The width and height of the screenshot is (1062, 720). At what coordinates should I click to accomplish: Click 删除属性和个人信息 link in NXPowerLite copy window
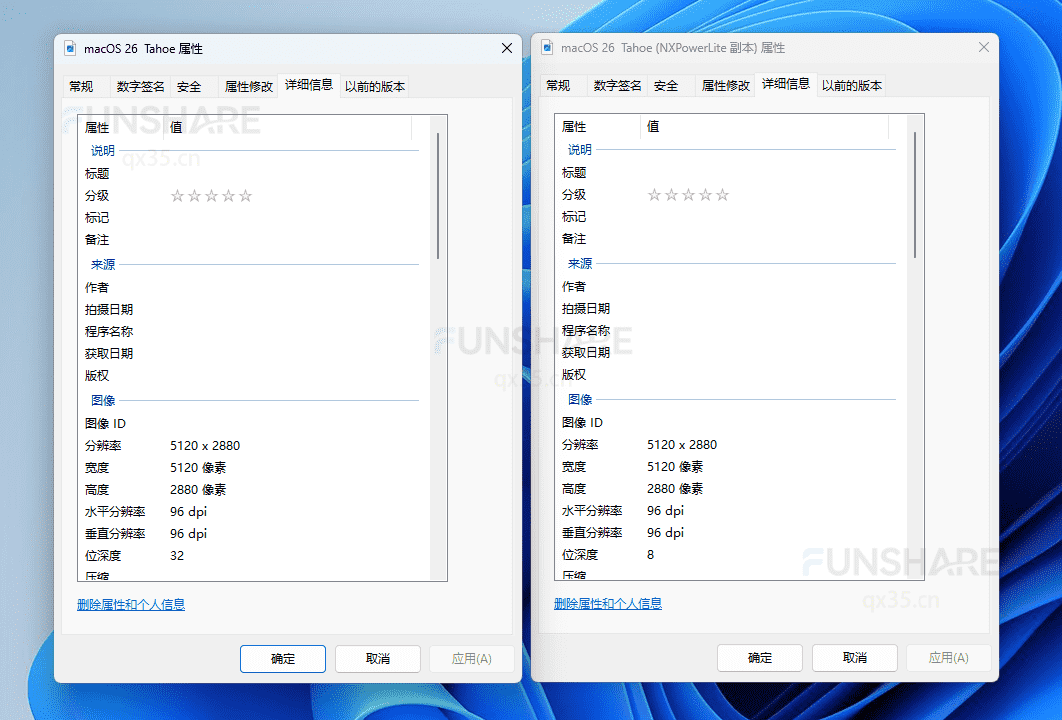608,603
